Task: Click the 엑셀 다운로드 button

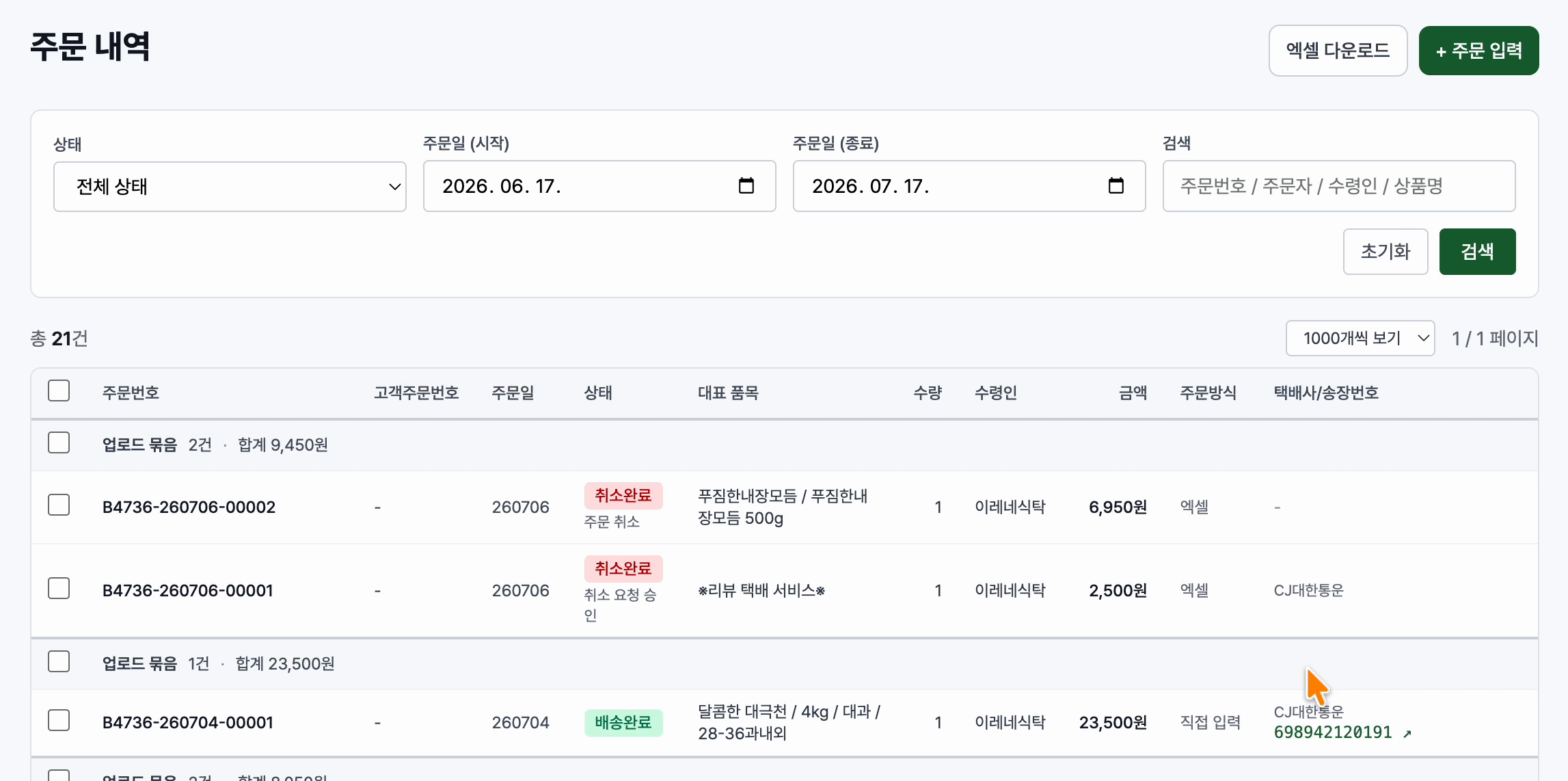Action: (1338, 51)
